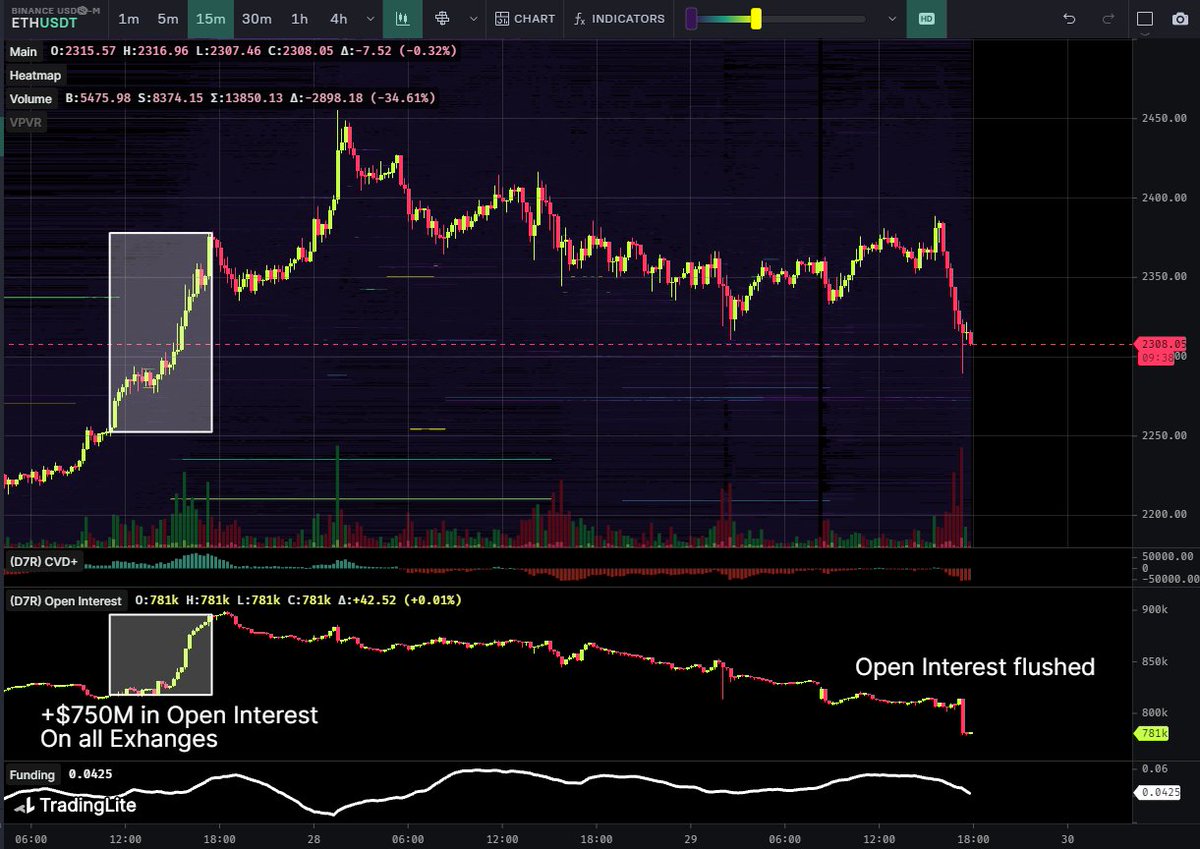Select the 30m timeframe
The image size is (1200, 849).
(256, 18)
